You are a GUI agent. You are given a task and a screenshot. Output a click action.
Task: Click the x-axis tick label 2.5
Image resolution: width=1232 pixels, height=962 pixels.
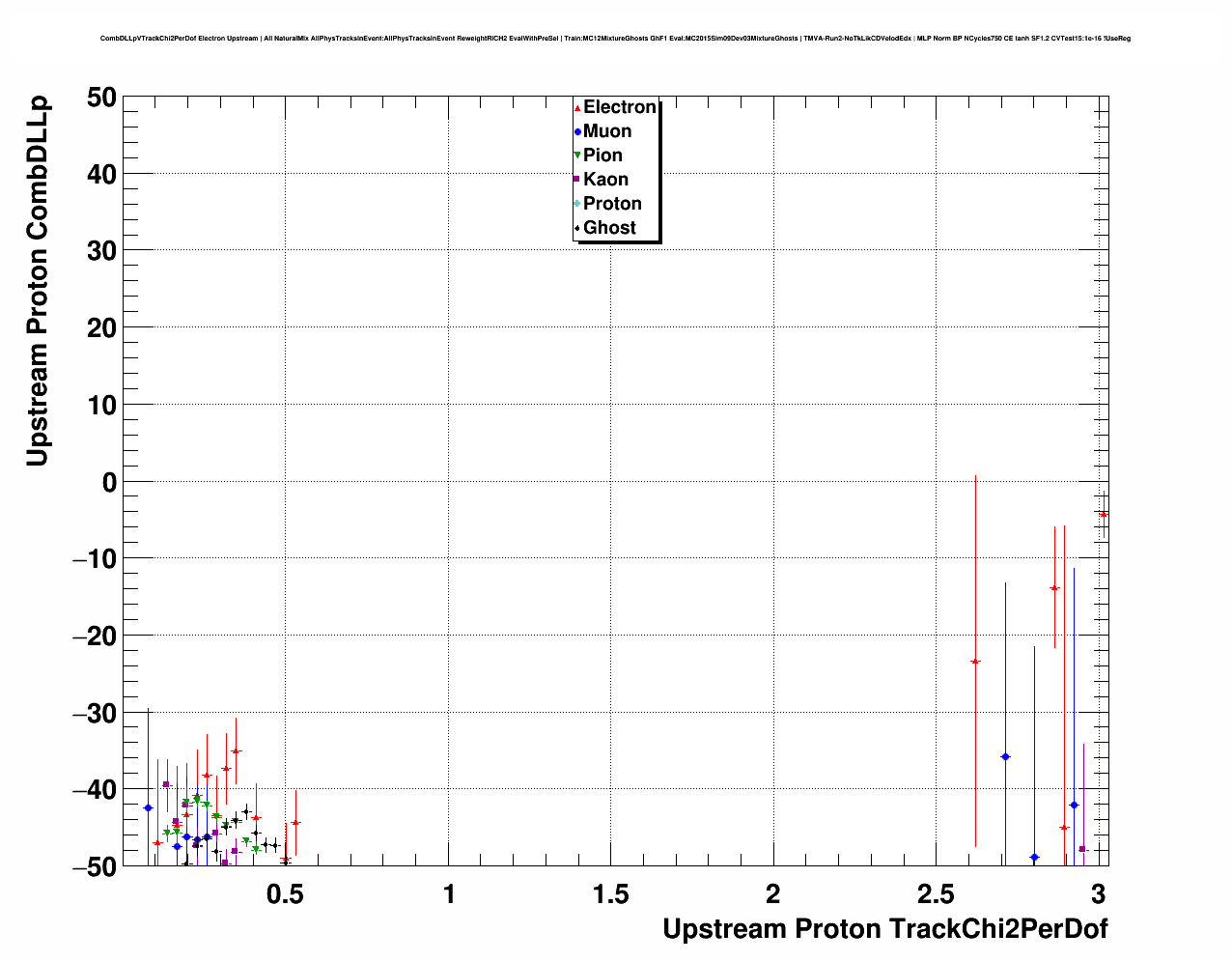tap(935, 894)
